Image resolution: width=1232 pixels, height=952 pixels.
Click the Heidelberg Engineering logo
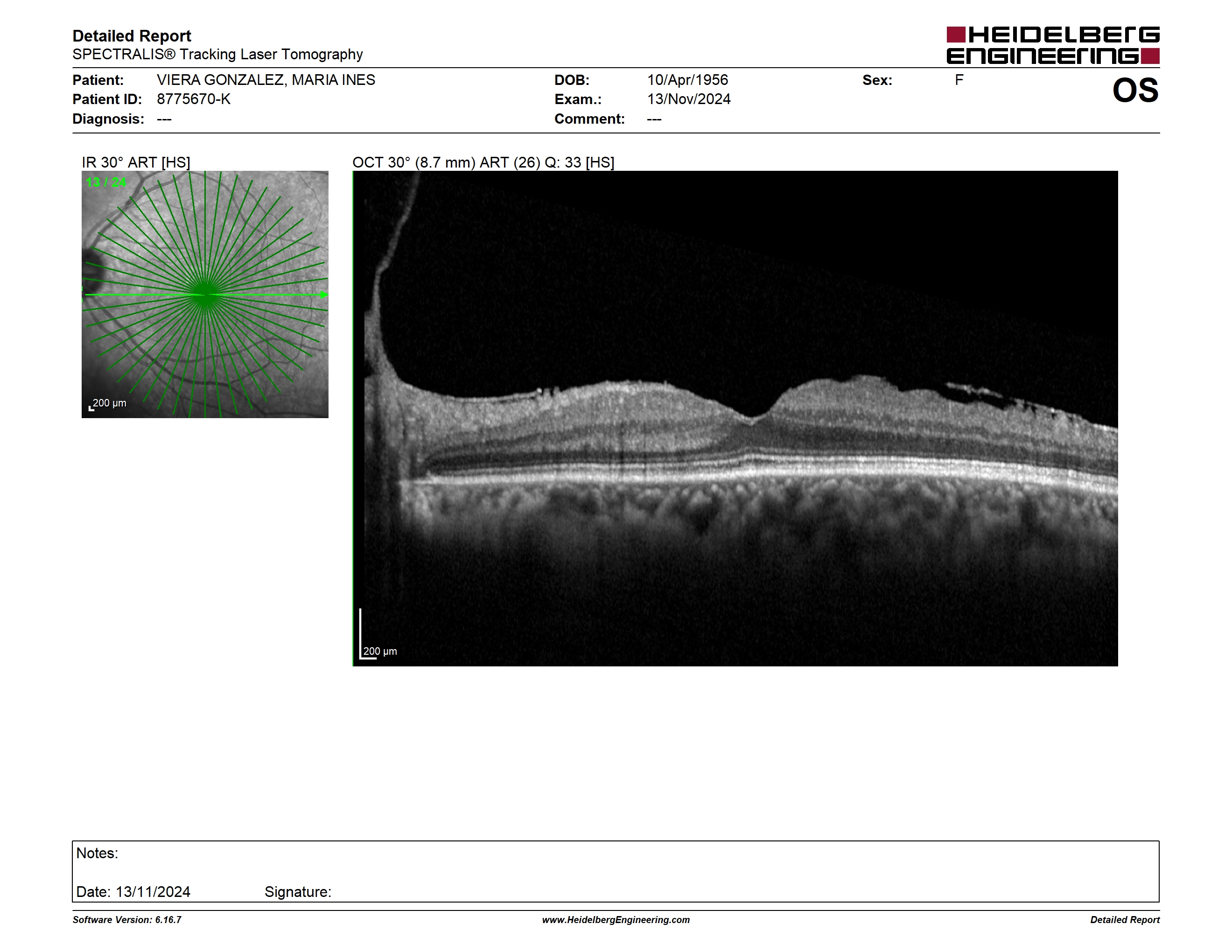coord(1053,45)
